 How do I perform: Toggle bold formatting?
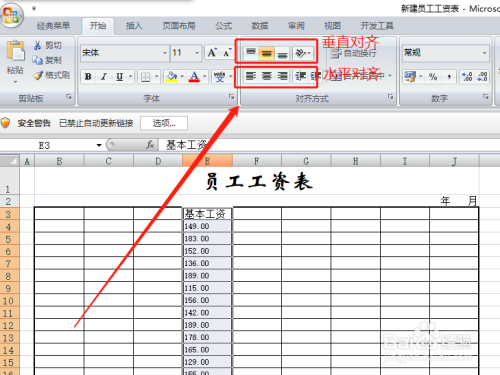(x=88, y=77)
